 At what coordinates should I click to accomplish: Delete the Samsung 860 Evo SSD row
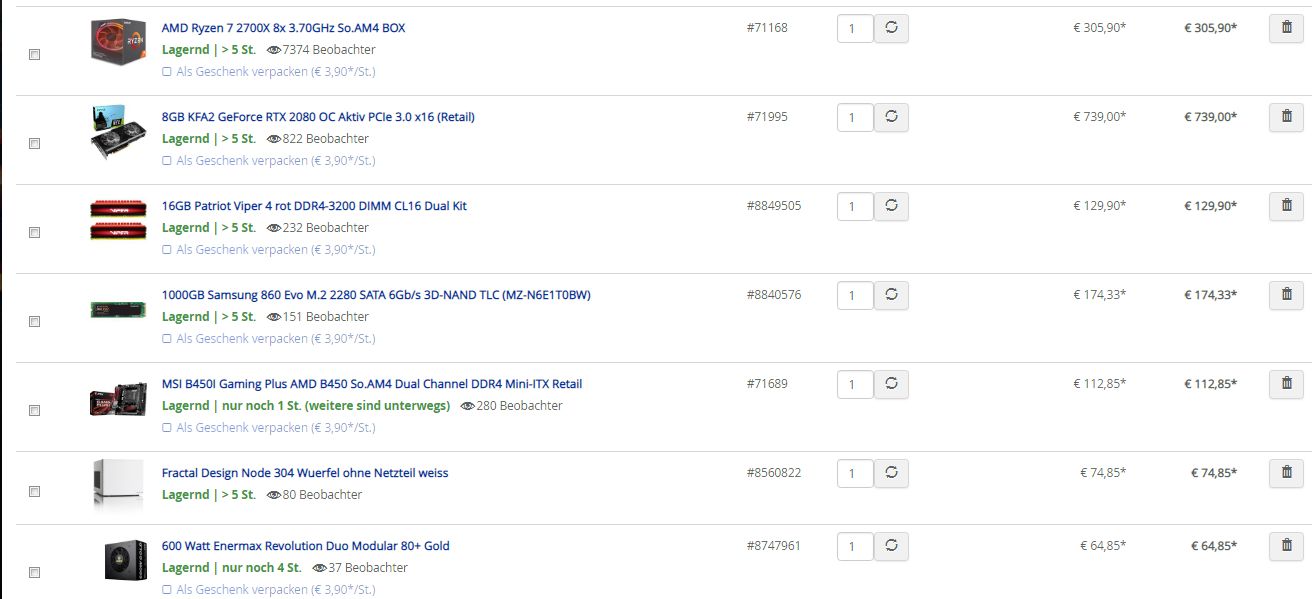click(1286, 296)
